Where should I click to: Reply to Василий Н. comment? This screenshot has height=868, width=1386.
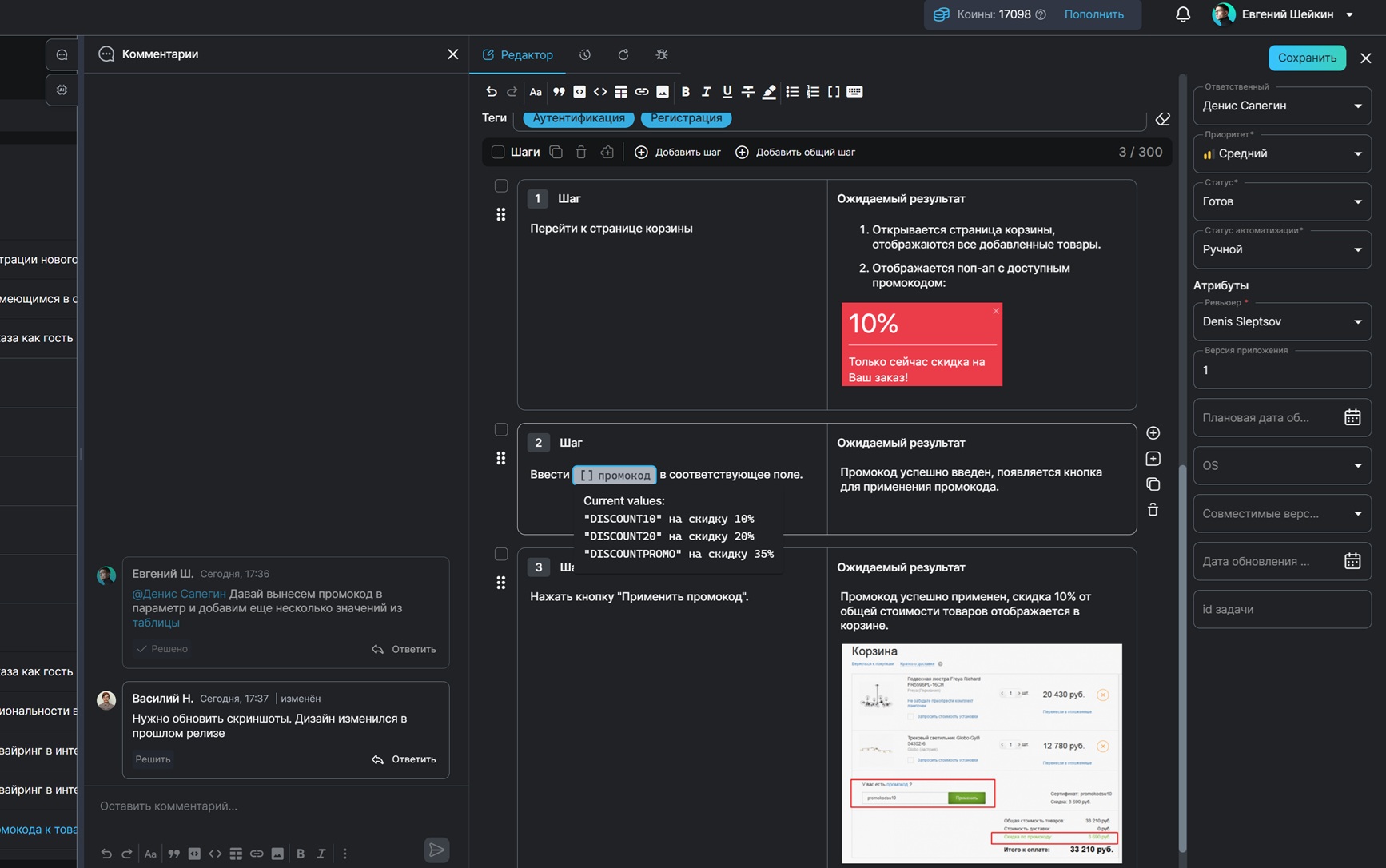coord(404,759)
